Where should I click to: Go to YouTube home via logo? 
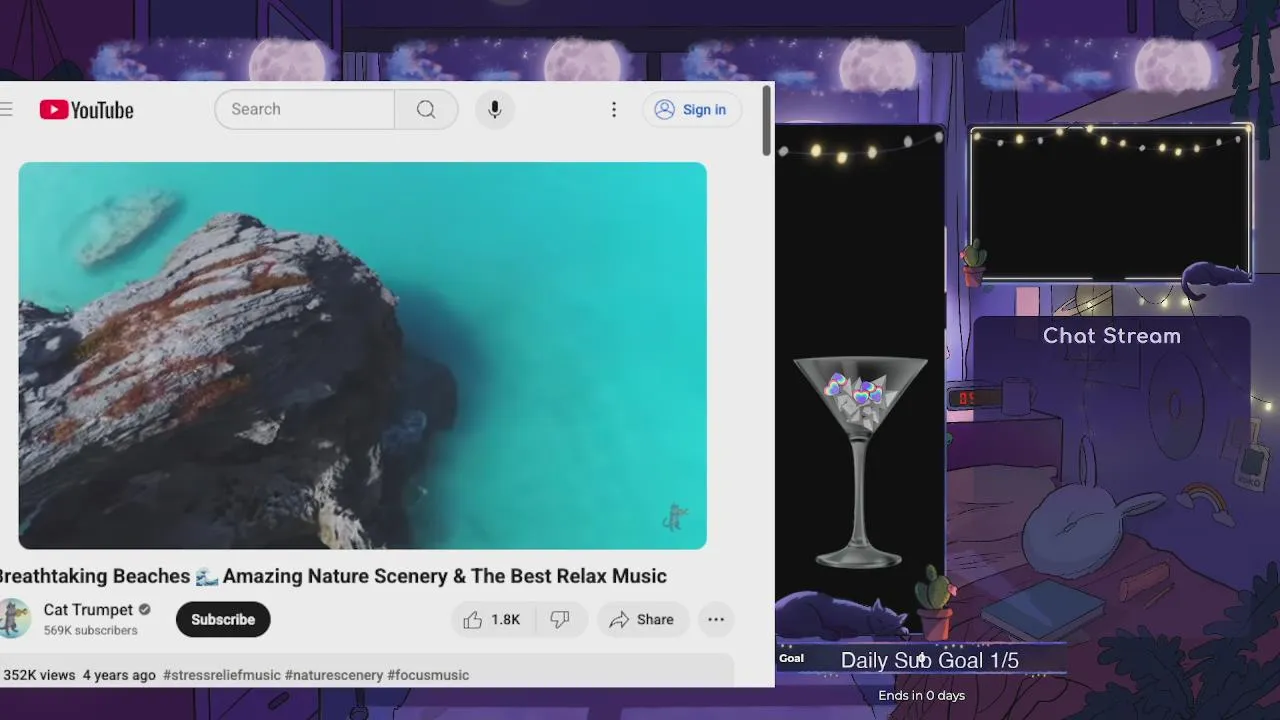(x=86, y=110)
